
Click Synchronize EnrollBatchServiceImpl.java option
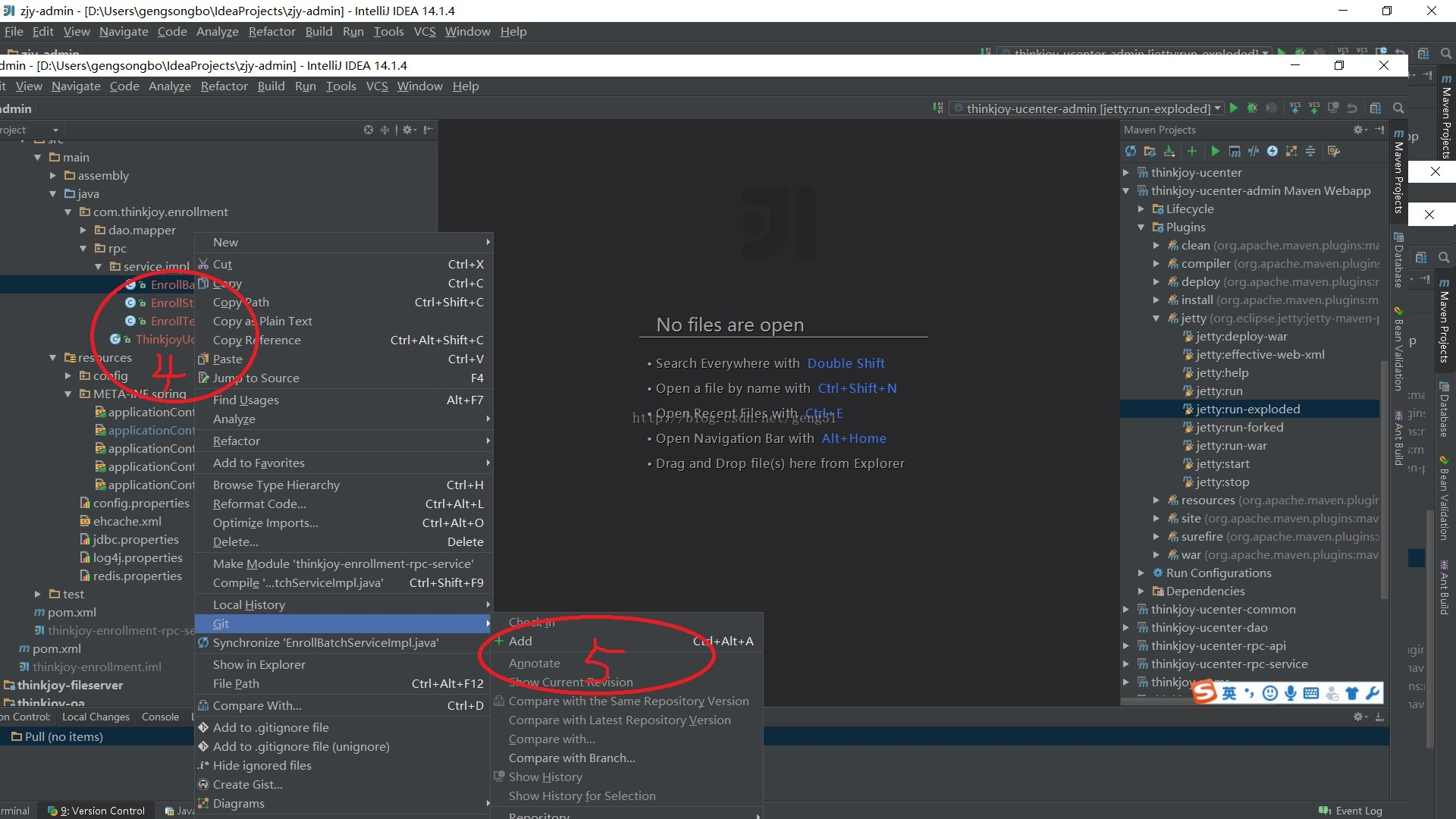[x=325, y=641]
